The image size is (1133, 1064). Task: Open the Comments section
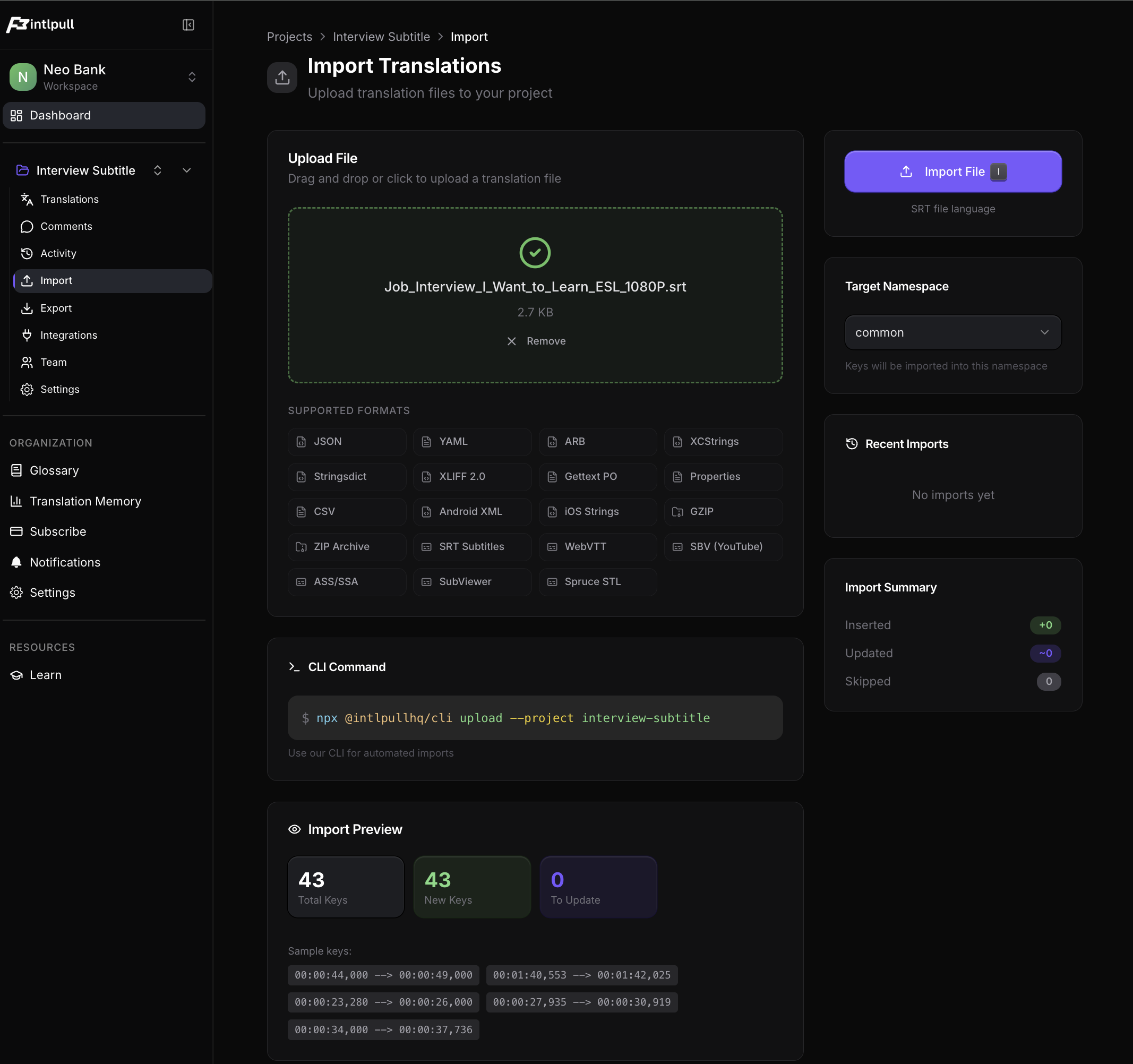(66, 226)
